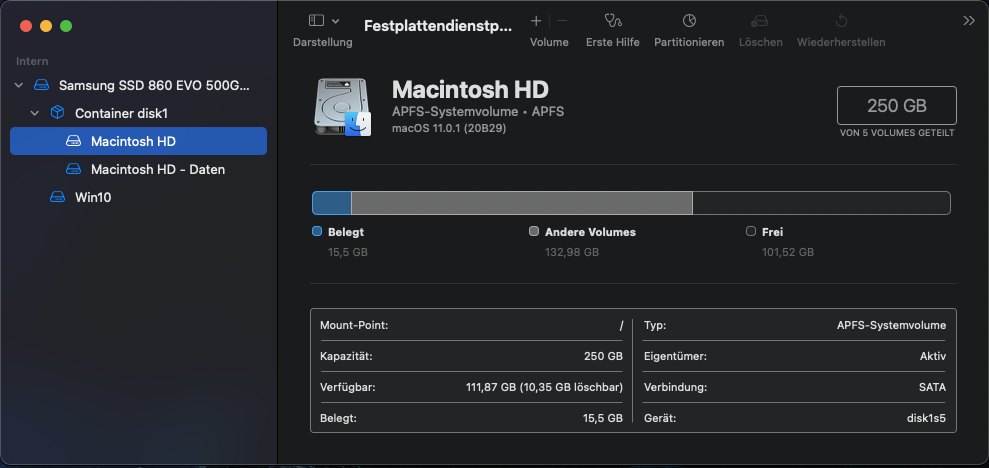Click the SATA Verbindung value

pyautogui.click(x=932, y=387)
